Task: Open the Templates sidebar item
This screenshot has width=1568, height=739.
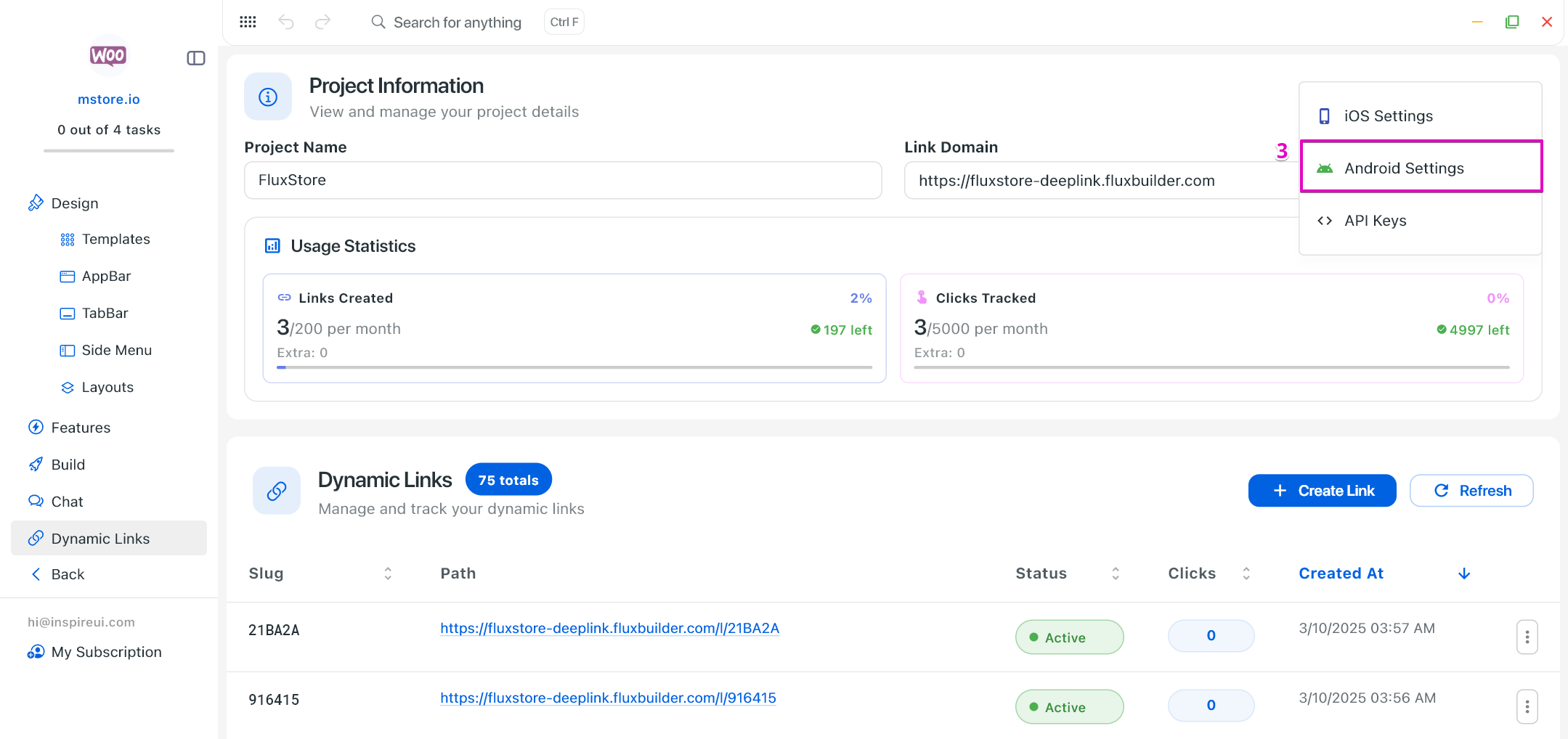Action: pos(115,240)
